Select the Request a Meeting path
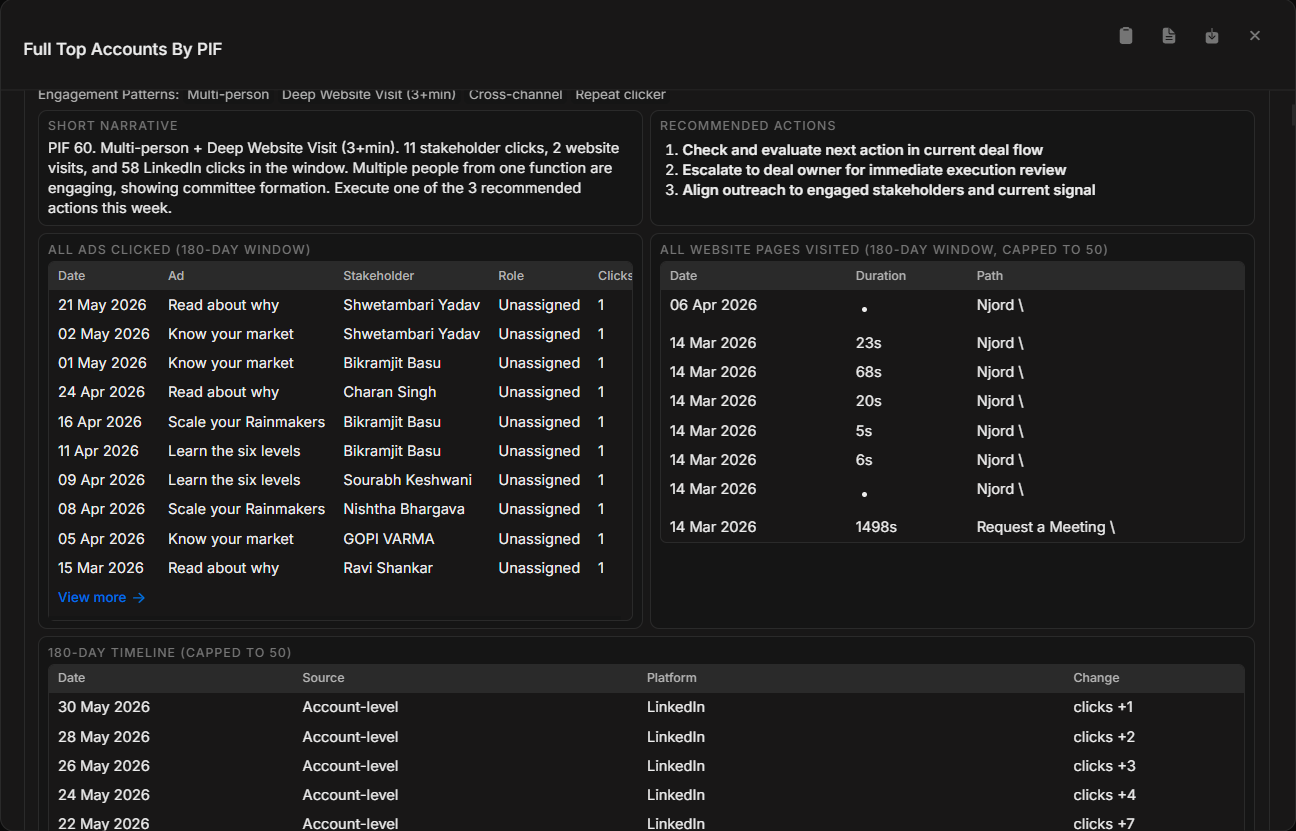This screenshot has width=1296, height=831. coord(1045,527)
